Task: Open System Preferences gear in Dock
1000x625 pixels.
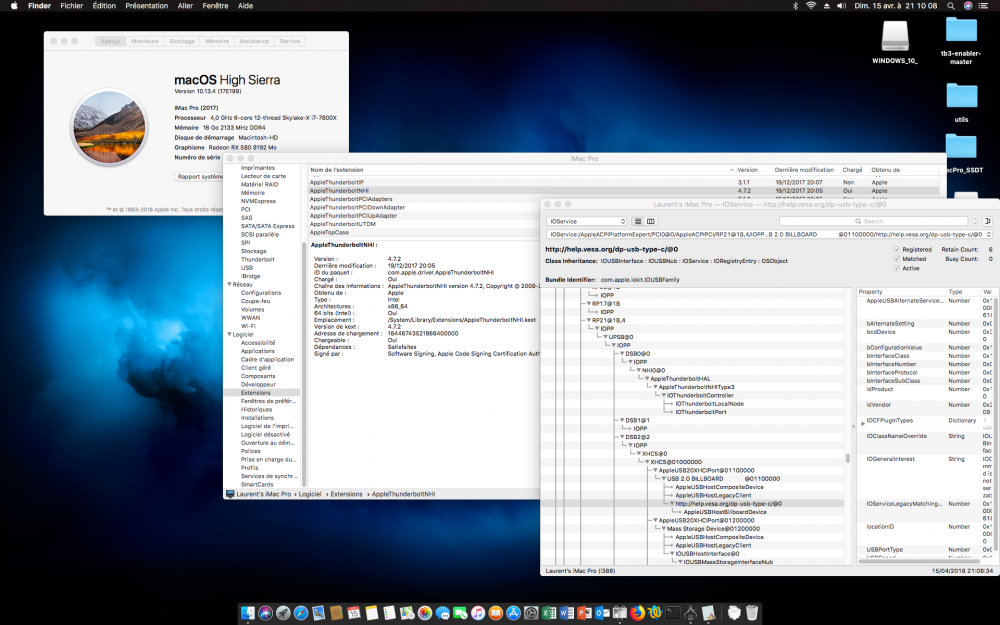Action: pyautogui.click(x=531, y=614)
